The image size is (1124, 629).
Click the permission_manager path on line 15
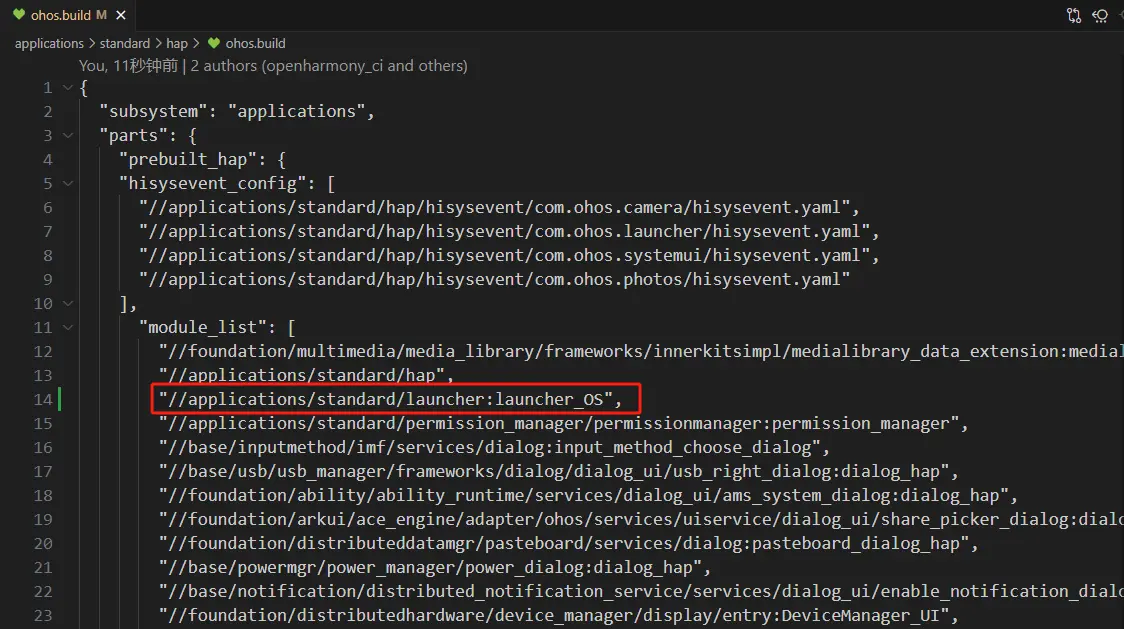[x=559, y=424]
